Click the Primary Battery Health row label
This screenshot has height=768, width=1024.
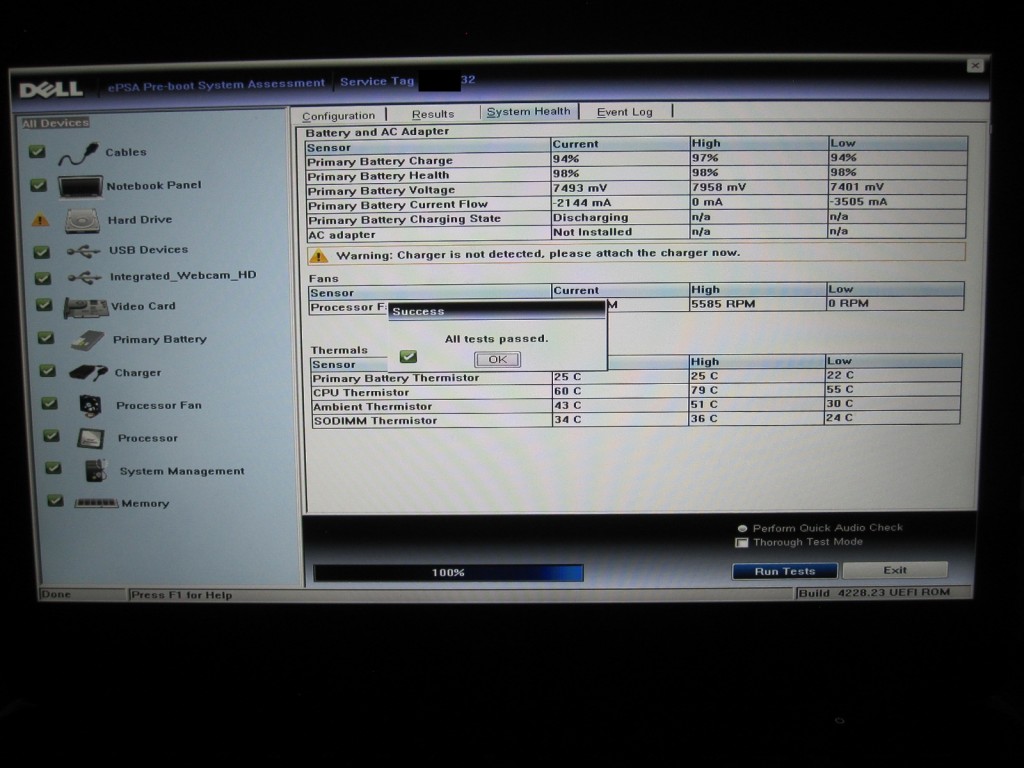tap(378, 176)
